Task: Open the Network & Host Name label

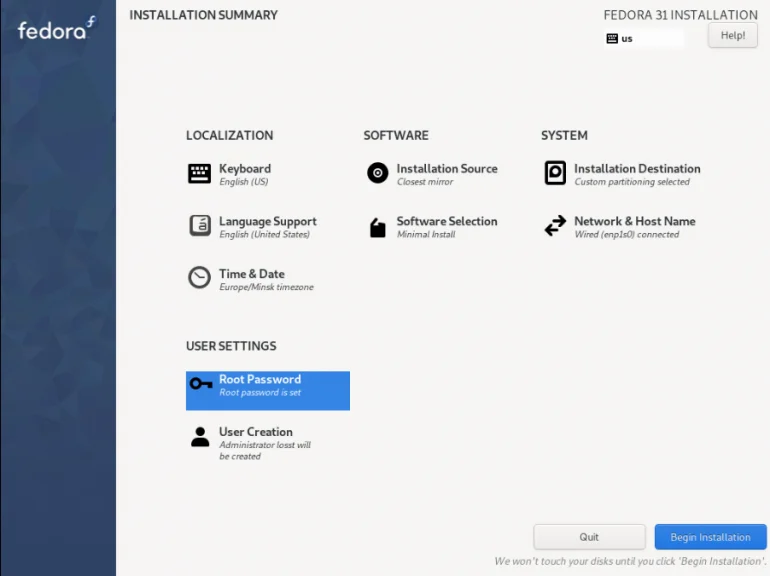Action: 635,221
